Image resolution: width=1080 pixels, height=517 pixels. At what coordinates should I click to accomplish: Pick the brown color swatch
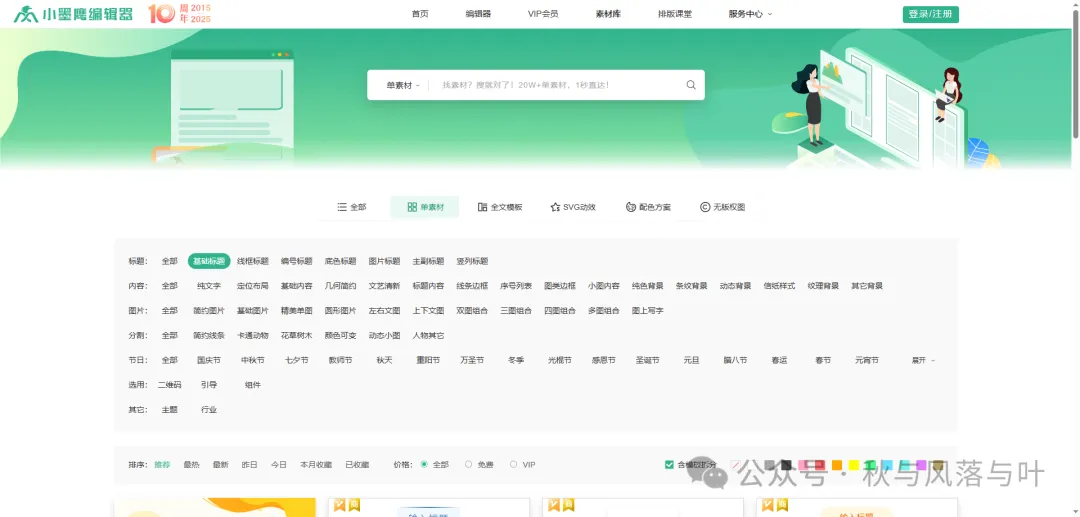point(938,465)
